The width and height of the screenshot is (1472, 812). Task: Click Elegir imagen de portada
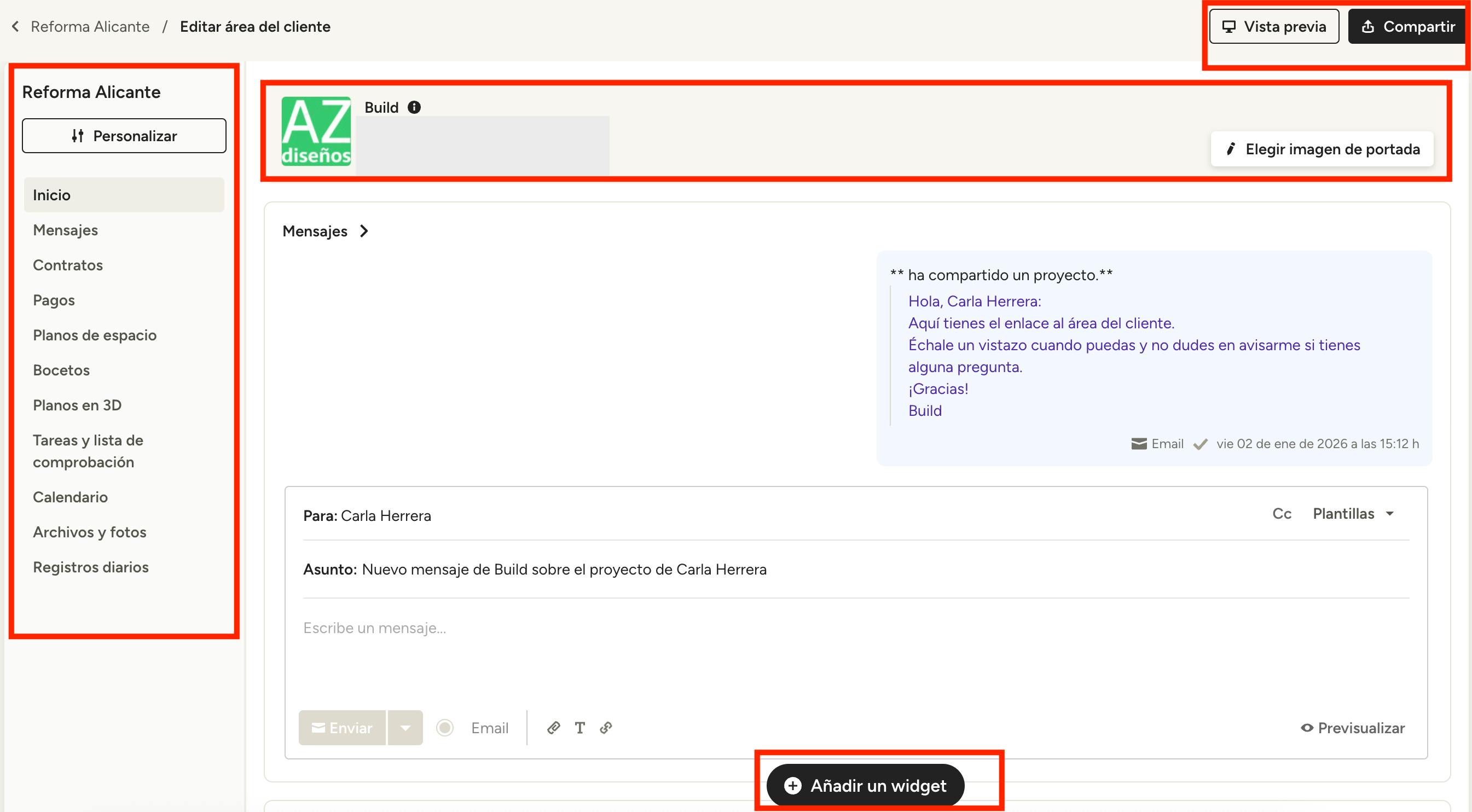[1322, 149]
